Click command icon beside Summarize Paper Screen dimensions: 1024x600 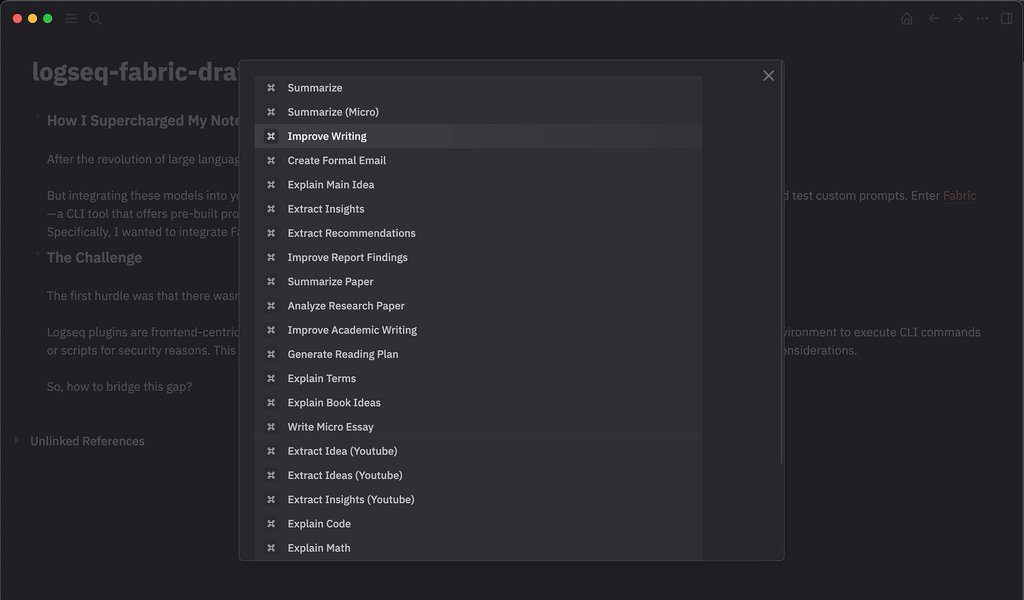(271, 281)
